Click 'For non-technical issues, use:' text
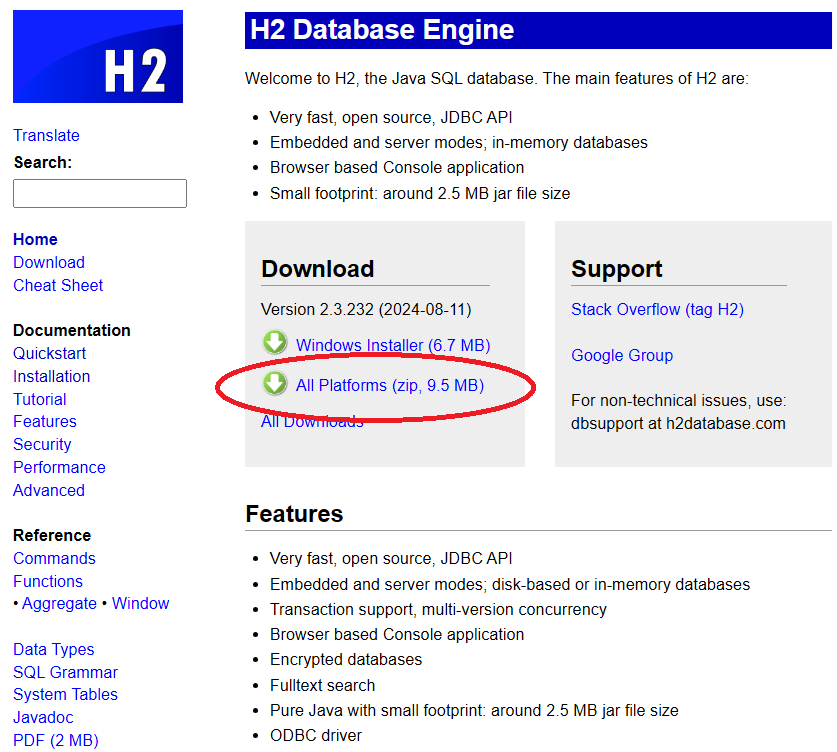The image size is (837, 752). (678, 401)
